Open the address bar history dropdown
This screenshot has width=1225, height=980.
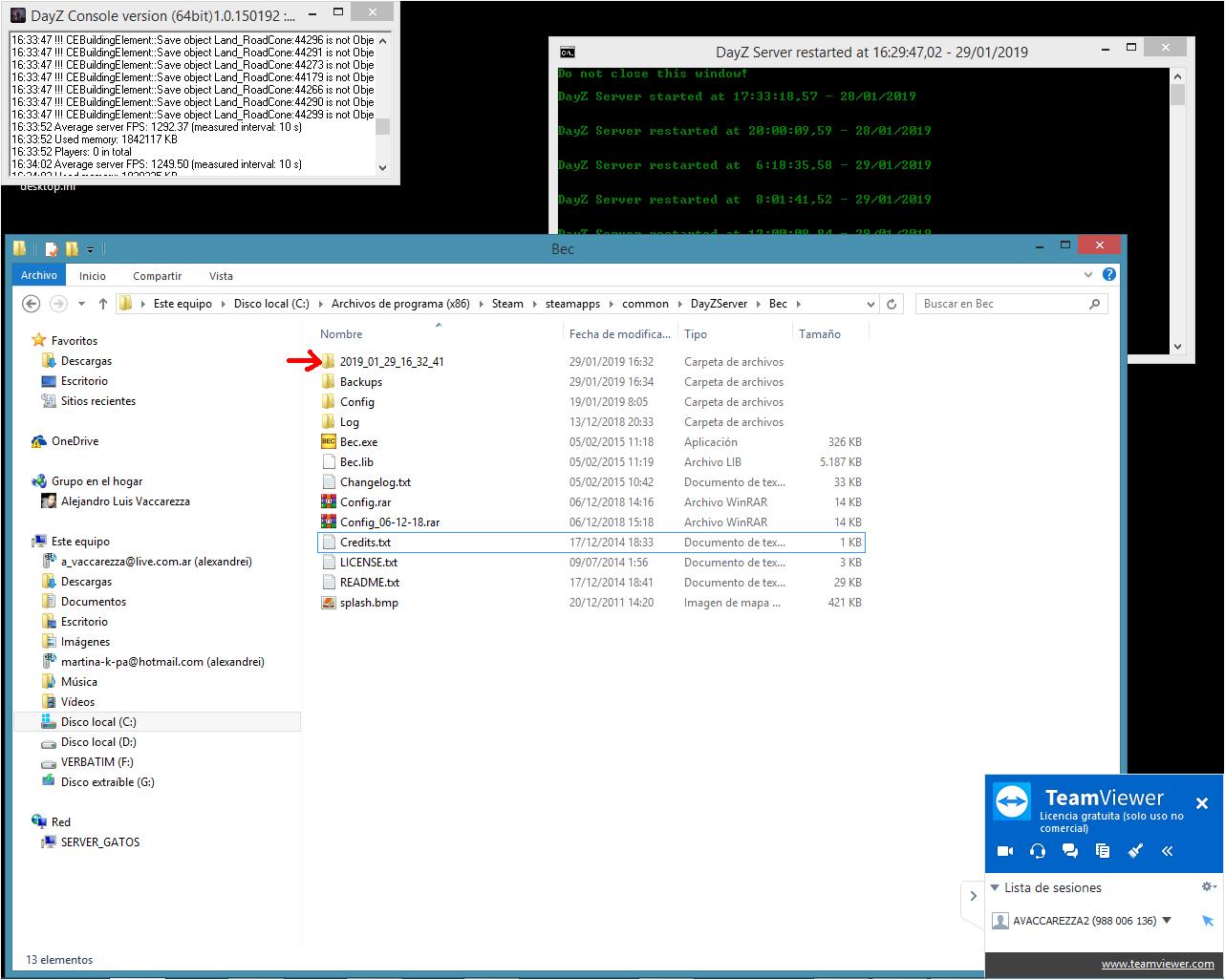click(870, 304)
